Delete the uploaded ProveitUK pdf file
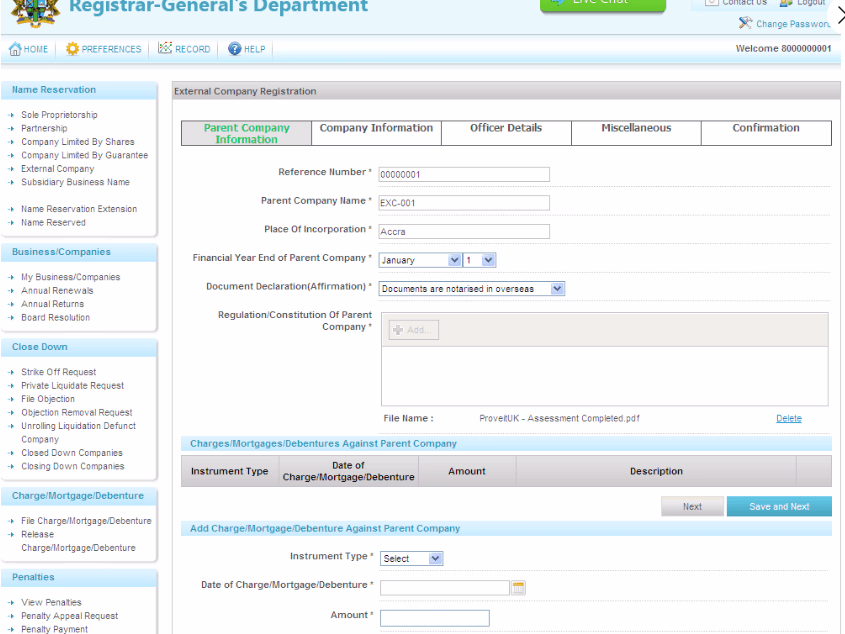Viewport: 845px width, 634px height. point(788,418)
